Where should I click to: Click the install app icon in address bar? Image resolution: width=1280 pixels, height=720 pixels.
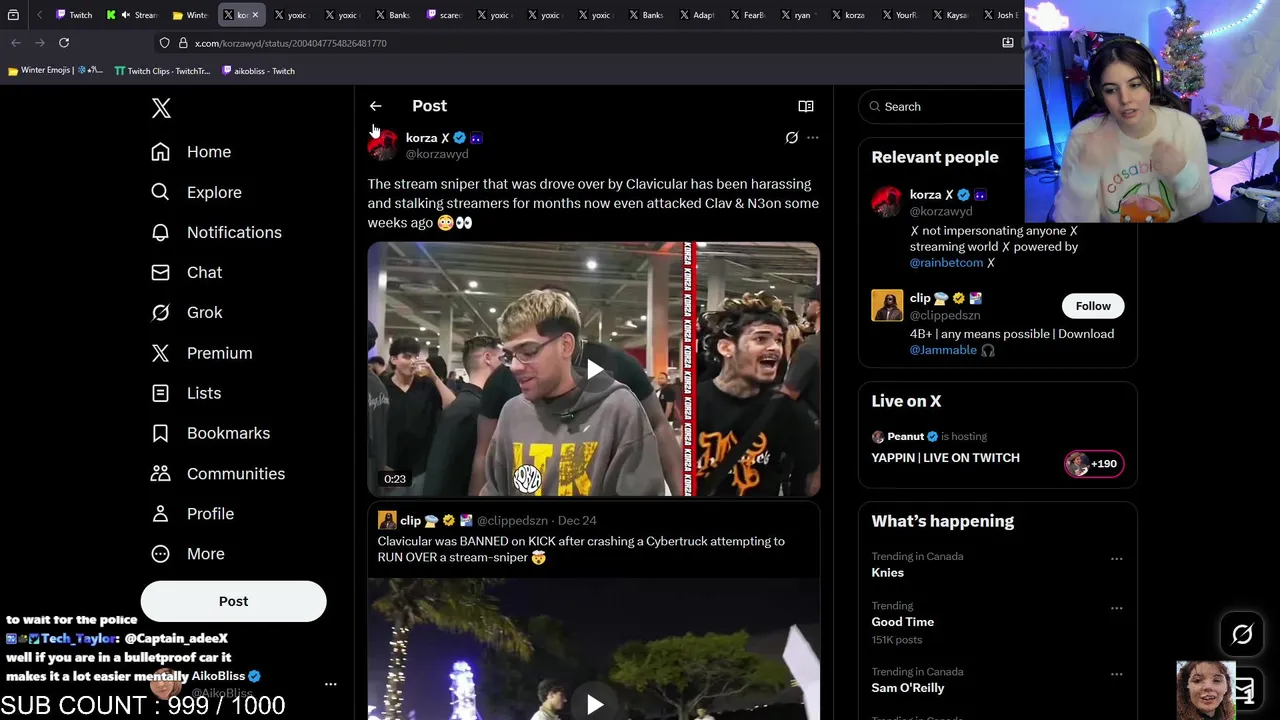pyautogui.click(x=1008, y=43)
